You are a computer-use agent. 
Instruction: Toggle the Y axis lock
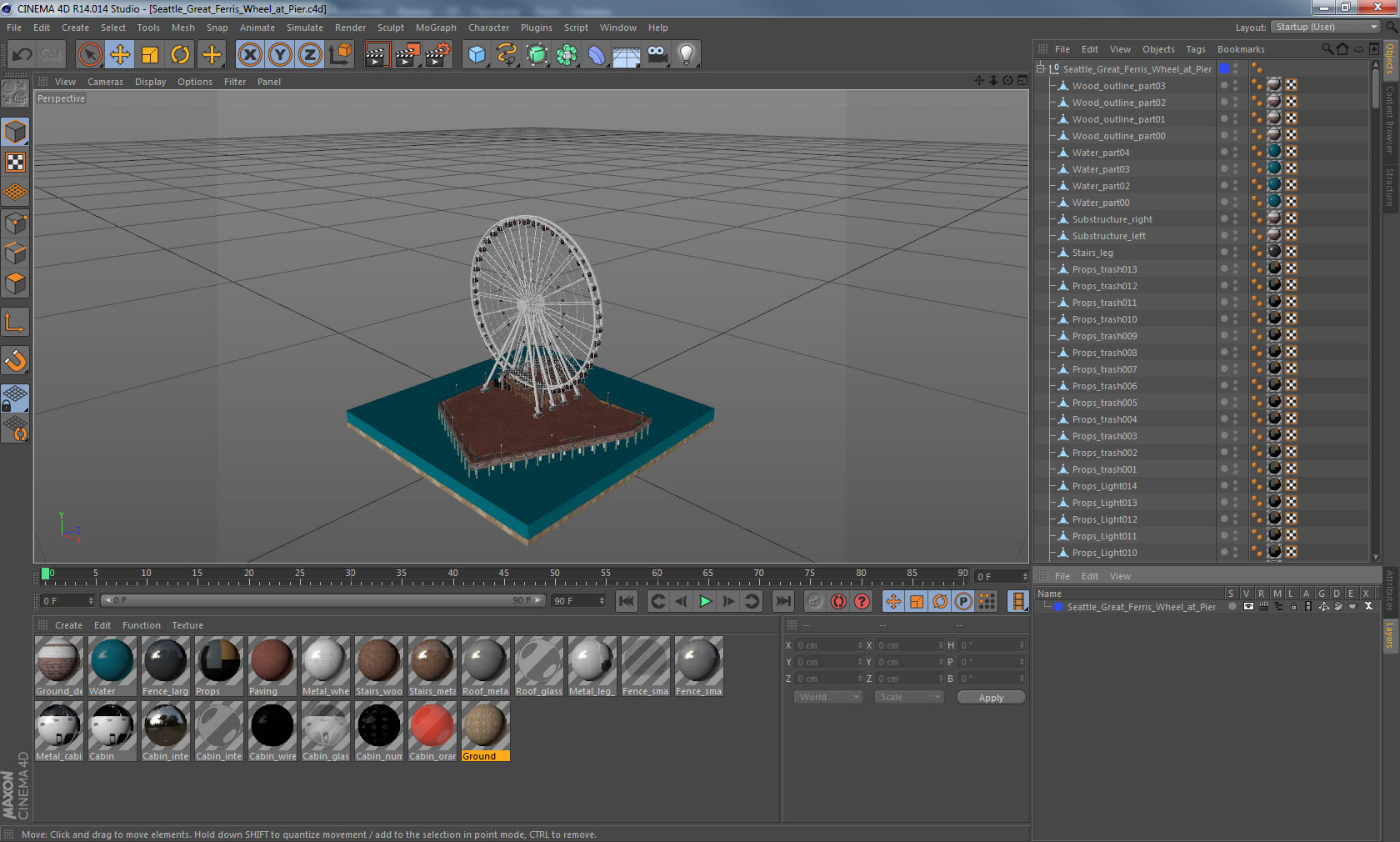tap(280, 55)
